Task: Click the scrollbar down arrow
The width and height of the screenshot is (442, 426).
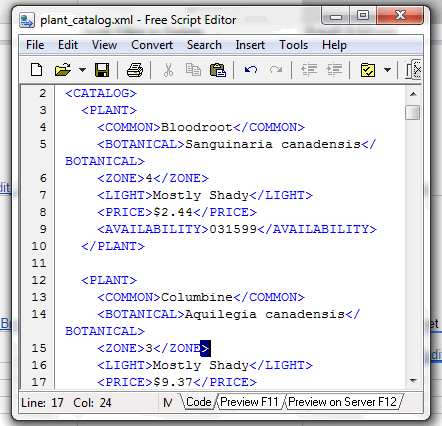Action: click(413, 380)
